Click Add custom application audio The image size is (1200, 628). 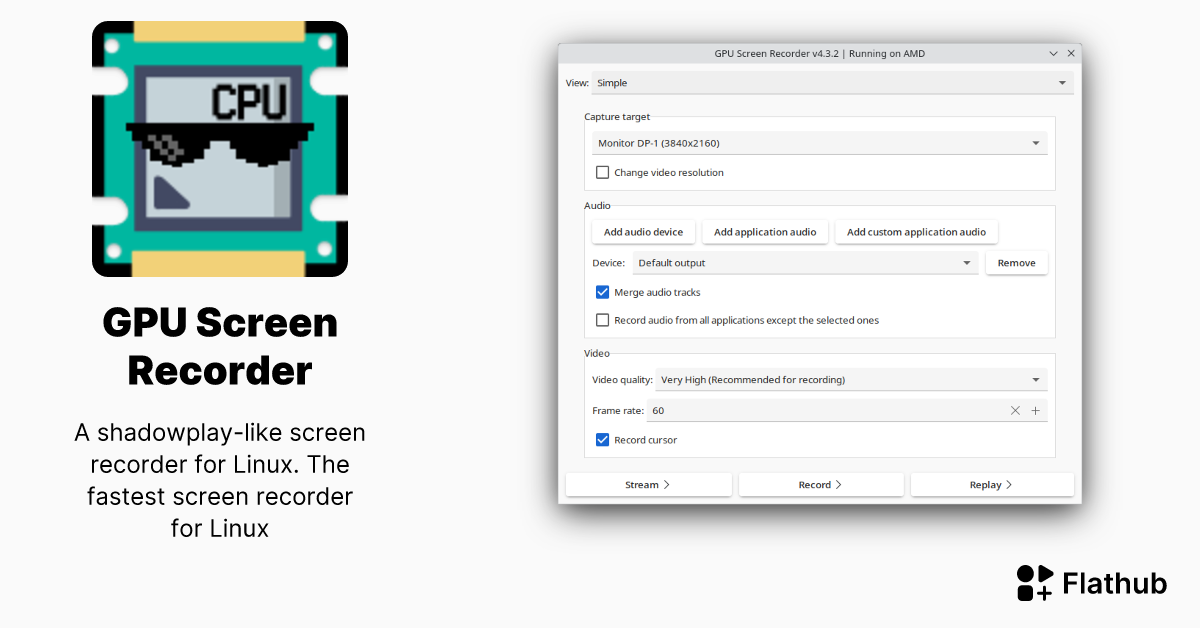[916, 232]
